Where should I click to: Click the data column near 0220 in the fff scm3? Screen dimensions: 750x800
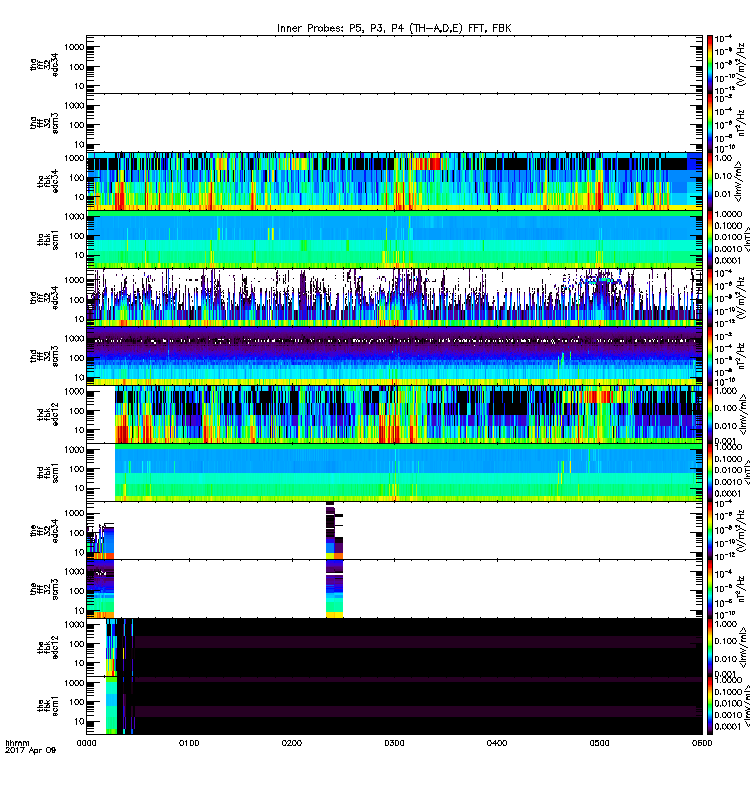coord(334,589)
